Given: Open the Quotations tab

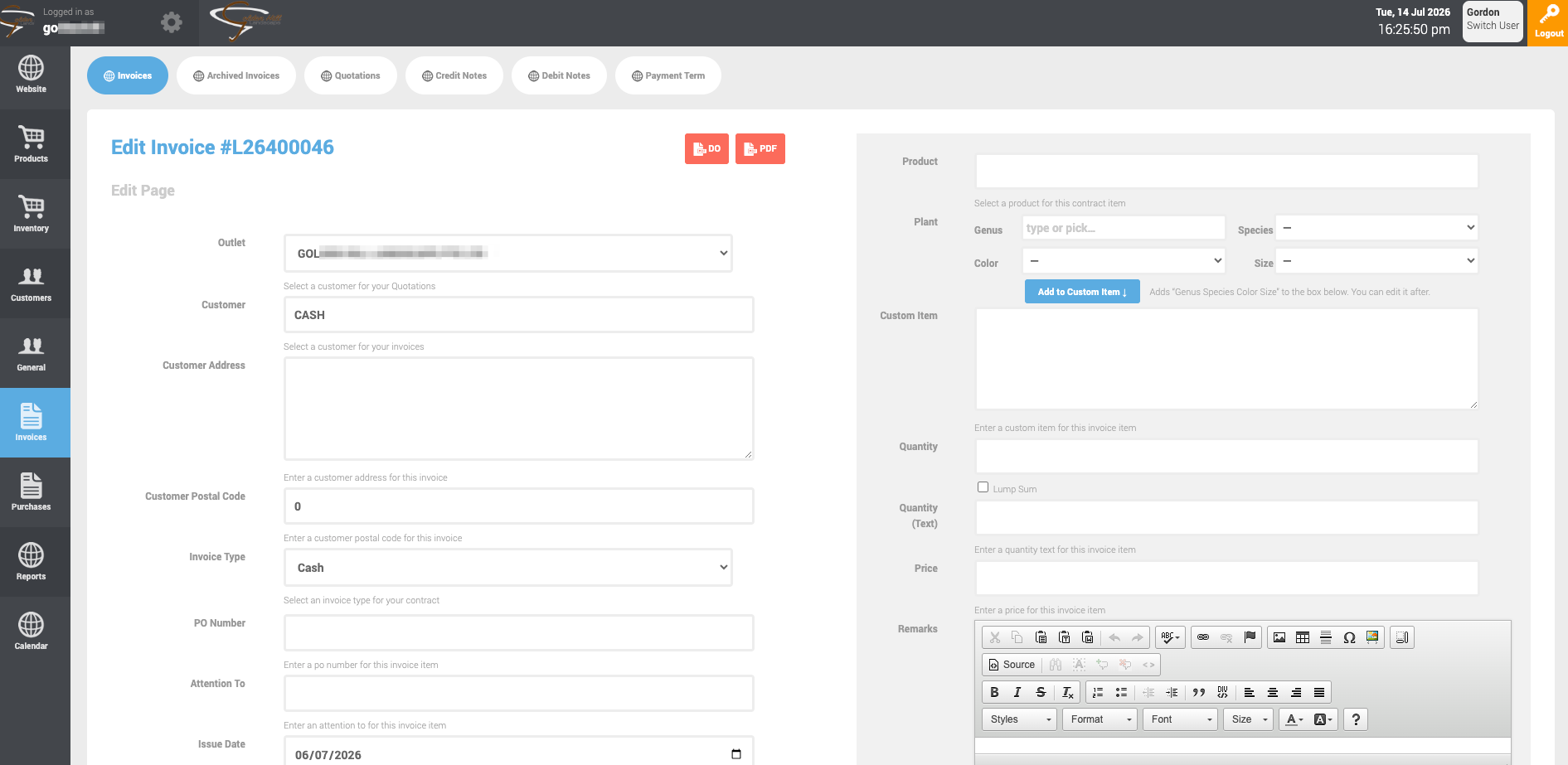Looking at the screenshot, I should click(x=351, y=75).
